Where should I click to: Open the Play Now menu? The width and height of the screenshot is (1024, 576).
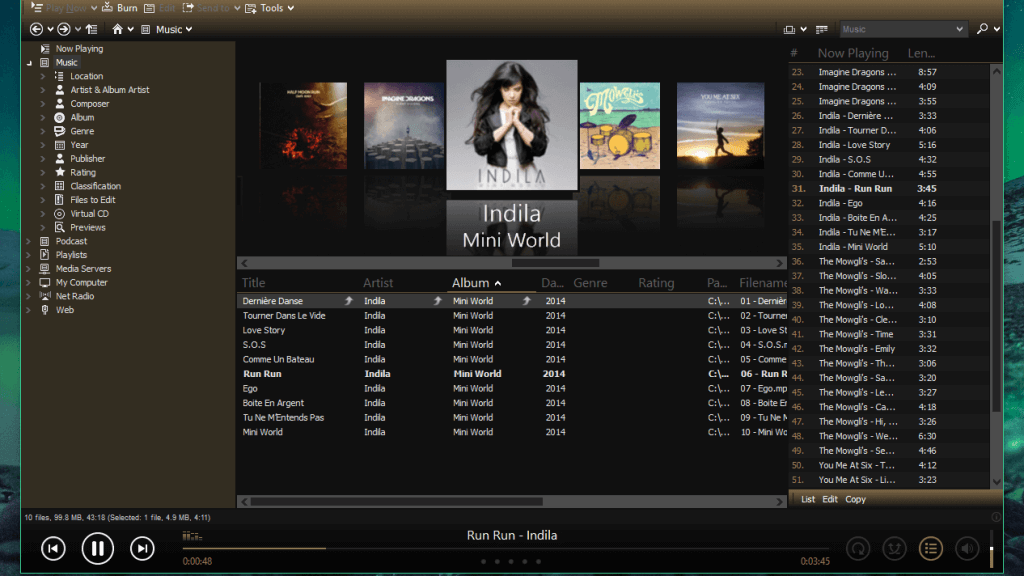click(64, 8)
